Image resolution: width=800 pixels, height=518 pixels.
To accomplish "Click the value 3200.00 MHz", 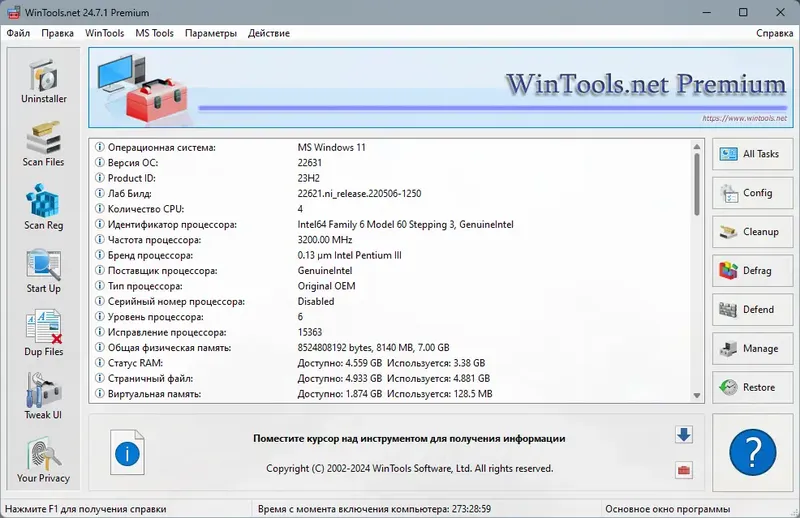I will click(x=325, y=239).
